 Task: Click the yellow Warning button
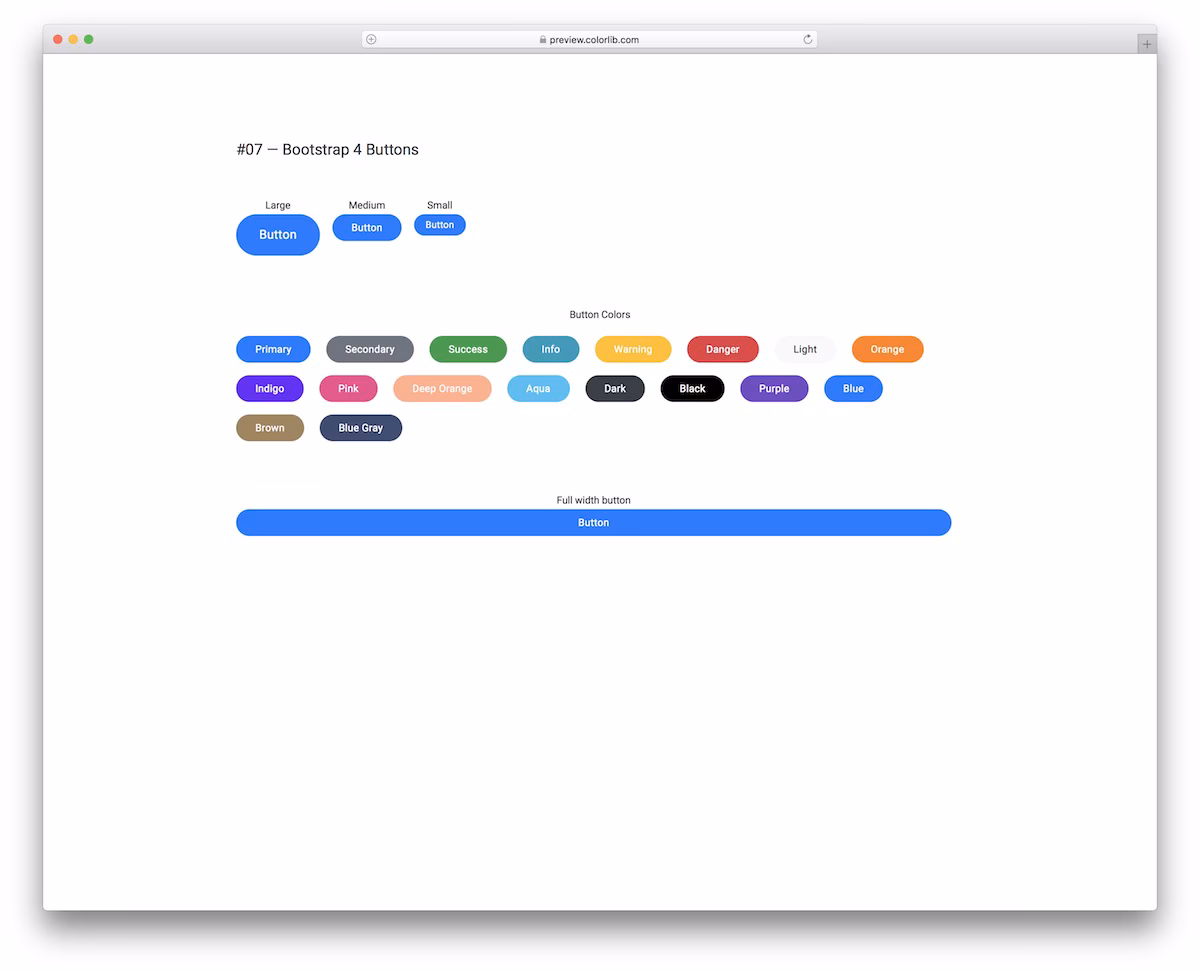pyautogui.click(x=633, y=349)
